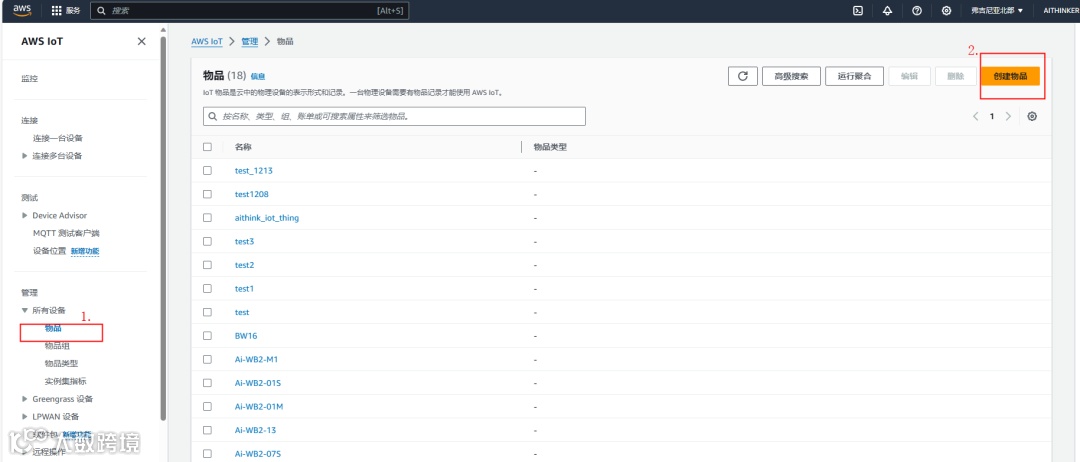Click the 高级搜索 button

click(x=791, y=76)
